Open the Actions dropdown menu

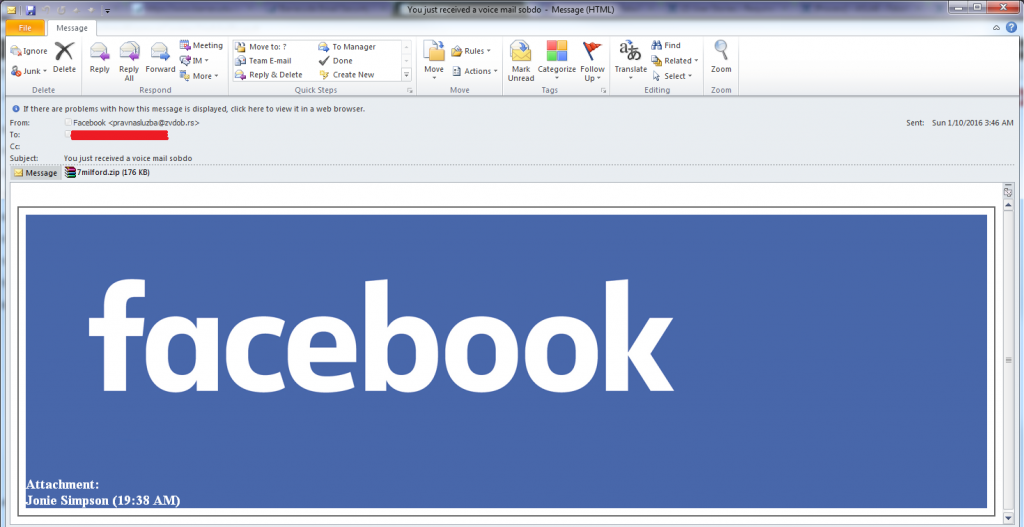coord(475,71)
